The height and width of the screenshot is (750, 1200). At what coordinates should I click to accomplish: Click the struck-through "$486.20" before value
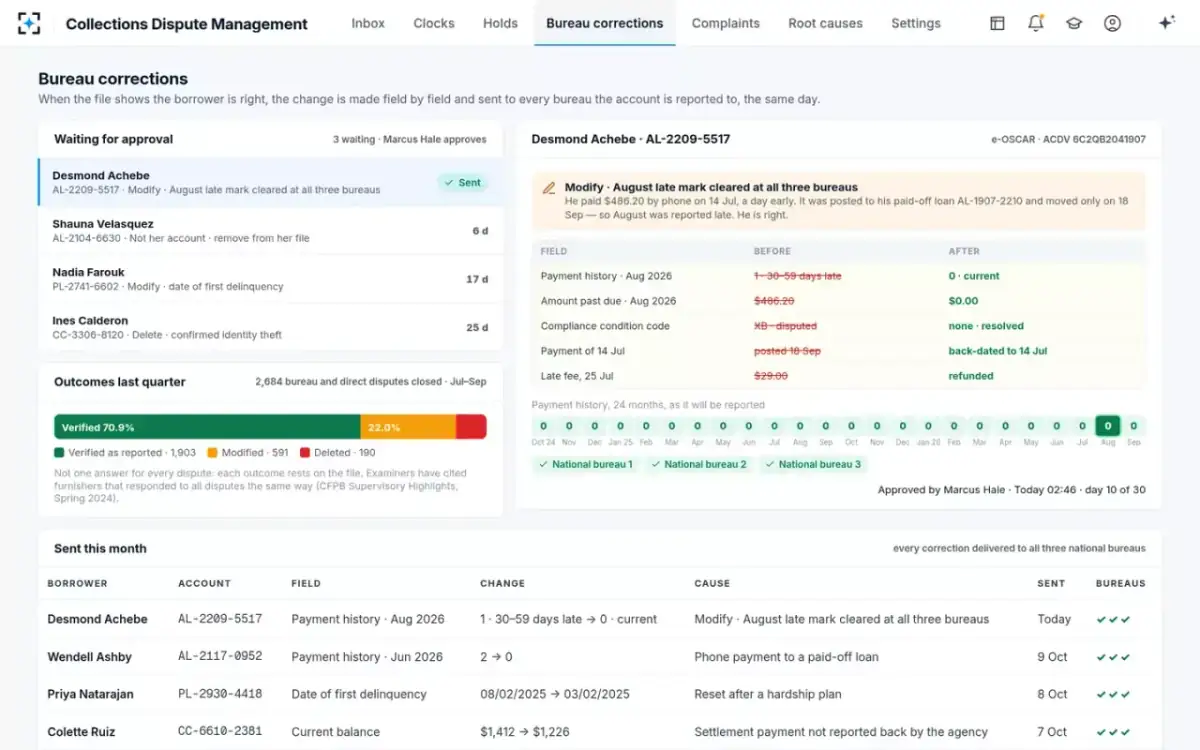(x=774, y=301)
